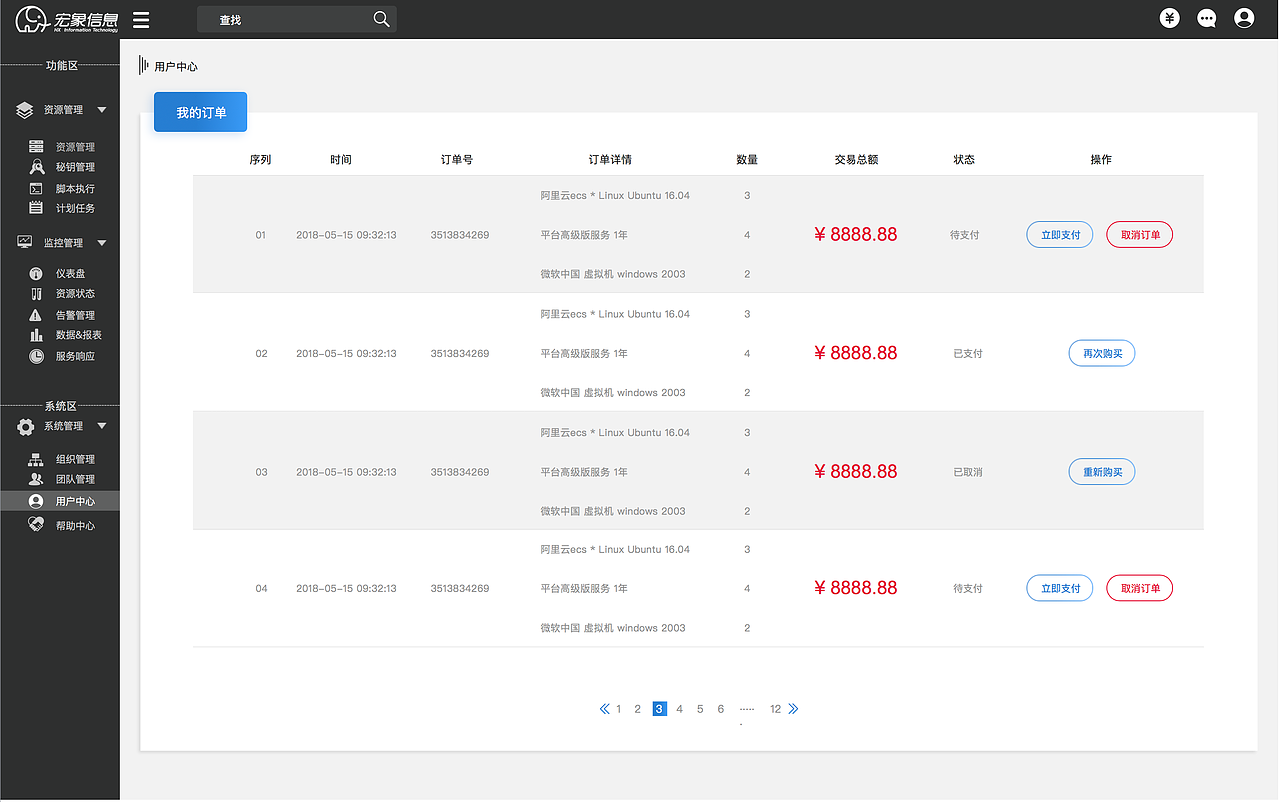Viewport: 1280px width, 802px height.
Task: Open 仪表盘 in the sidebar
Action: (70, 274)
